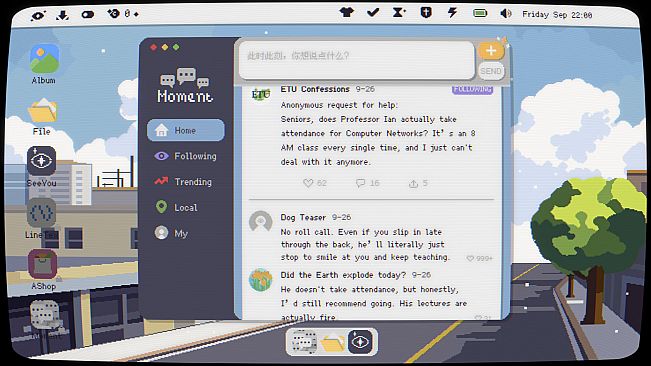Open the Local section in sidebar

coord(176,207)
